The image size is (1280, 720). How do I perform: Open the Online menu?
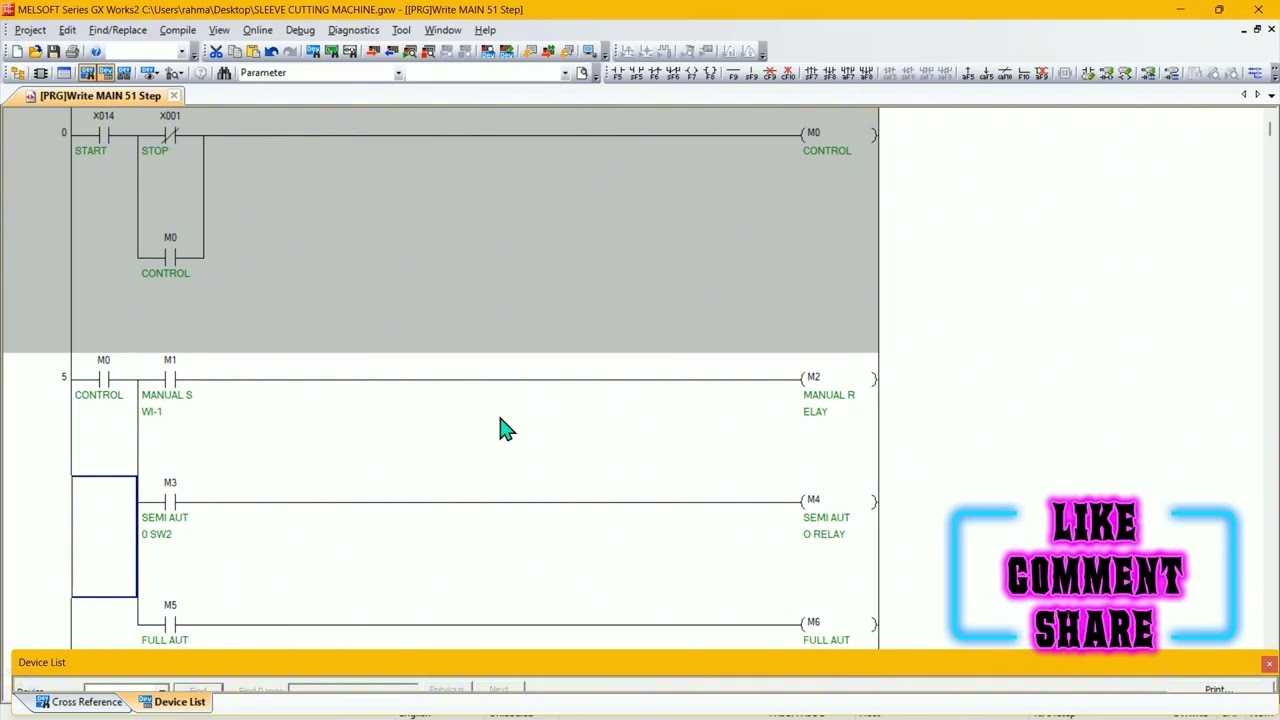tap(257, 30)
